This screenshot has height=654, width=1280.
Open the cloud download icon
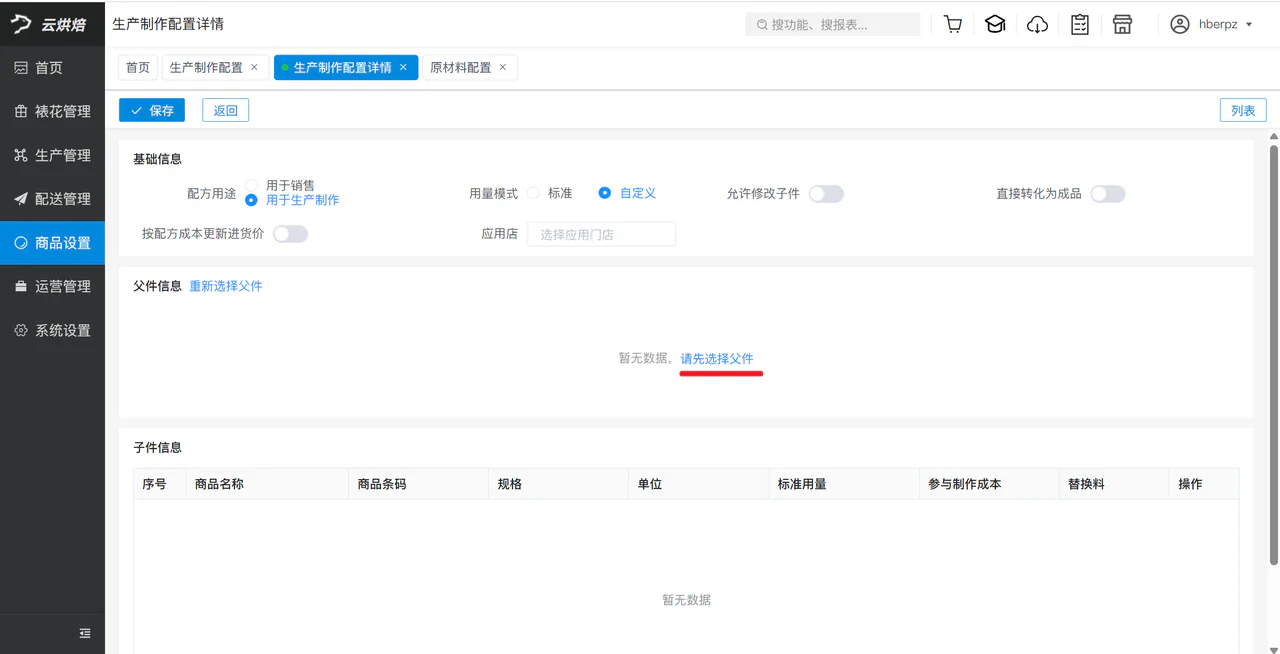coord(1038,24)
